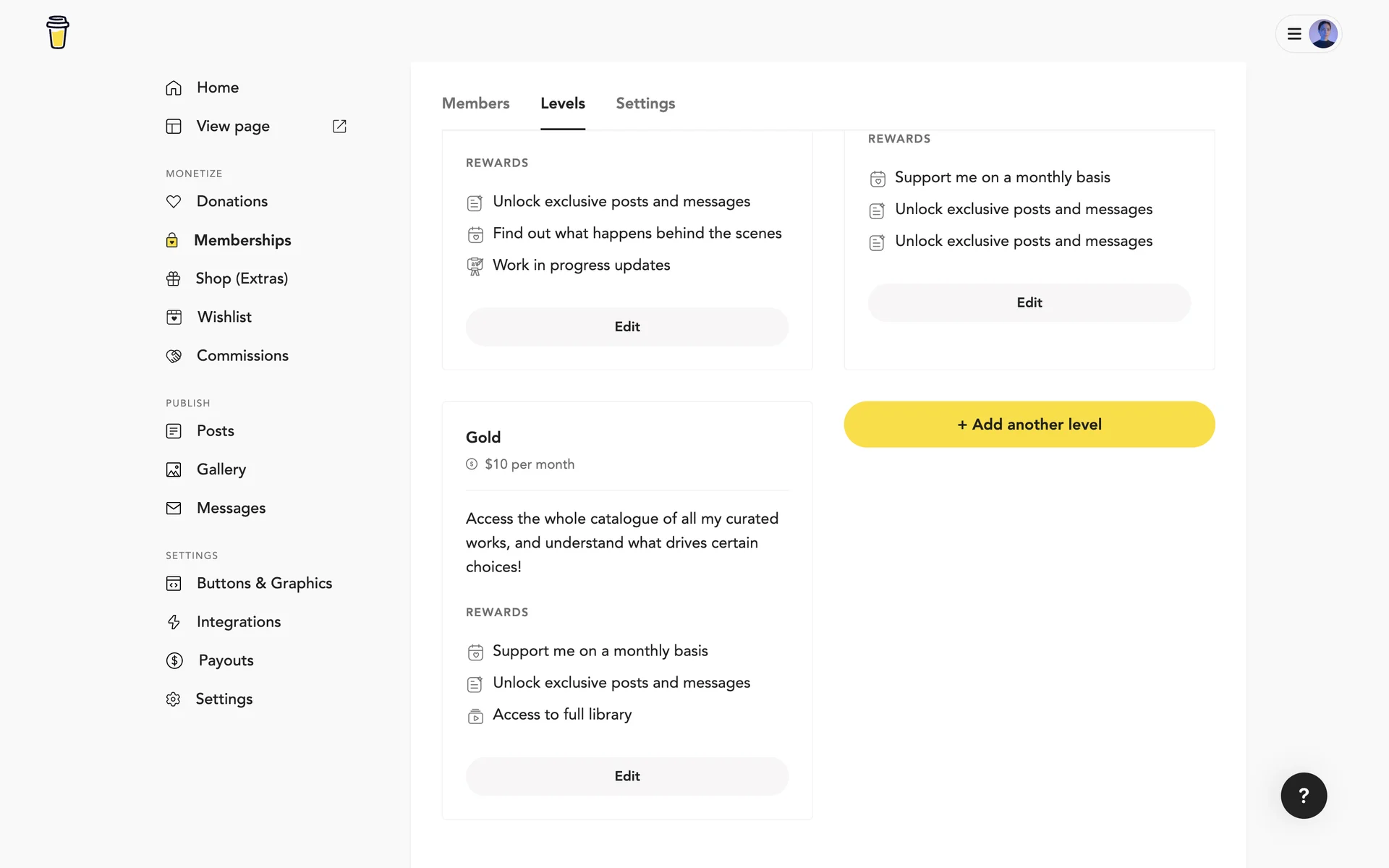Open the external link icon beside View page
Viewport: 1389px width, 868px height.
point(339,127)
